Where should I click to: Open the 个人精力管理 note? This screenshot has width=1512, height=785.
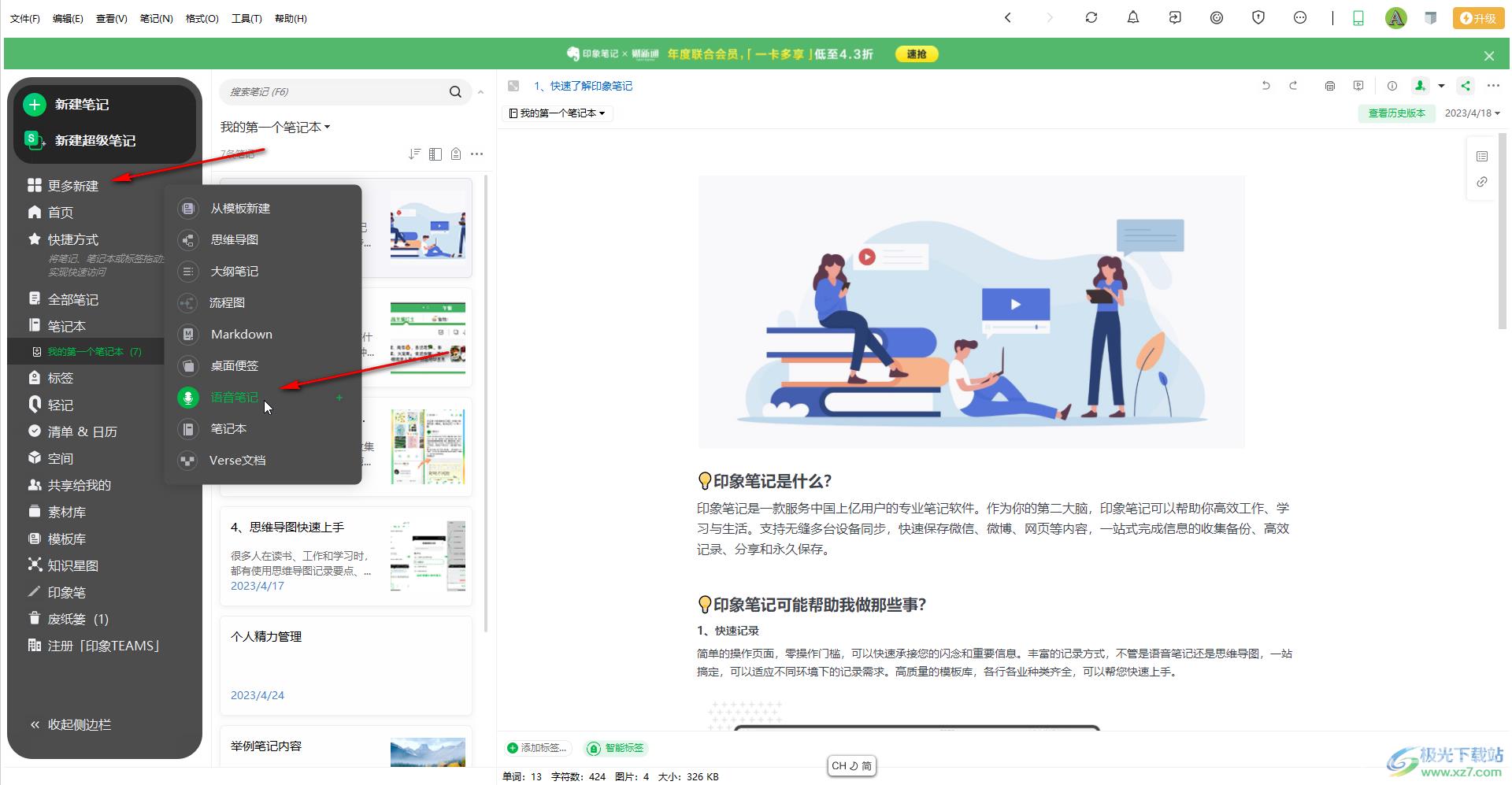tap(346, 666)
